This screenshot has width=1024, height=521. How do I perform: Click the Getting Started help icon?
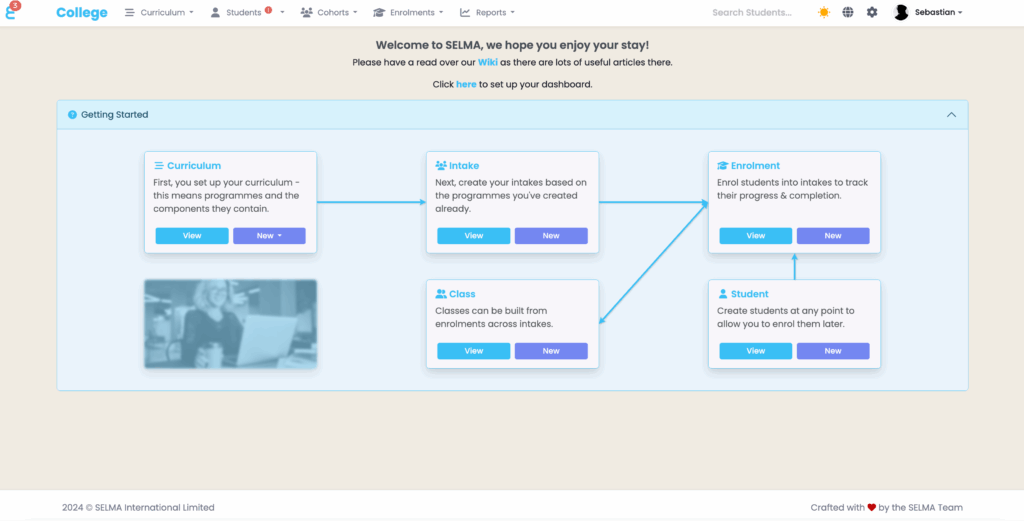pyautogui.click(x=72, y=115)
